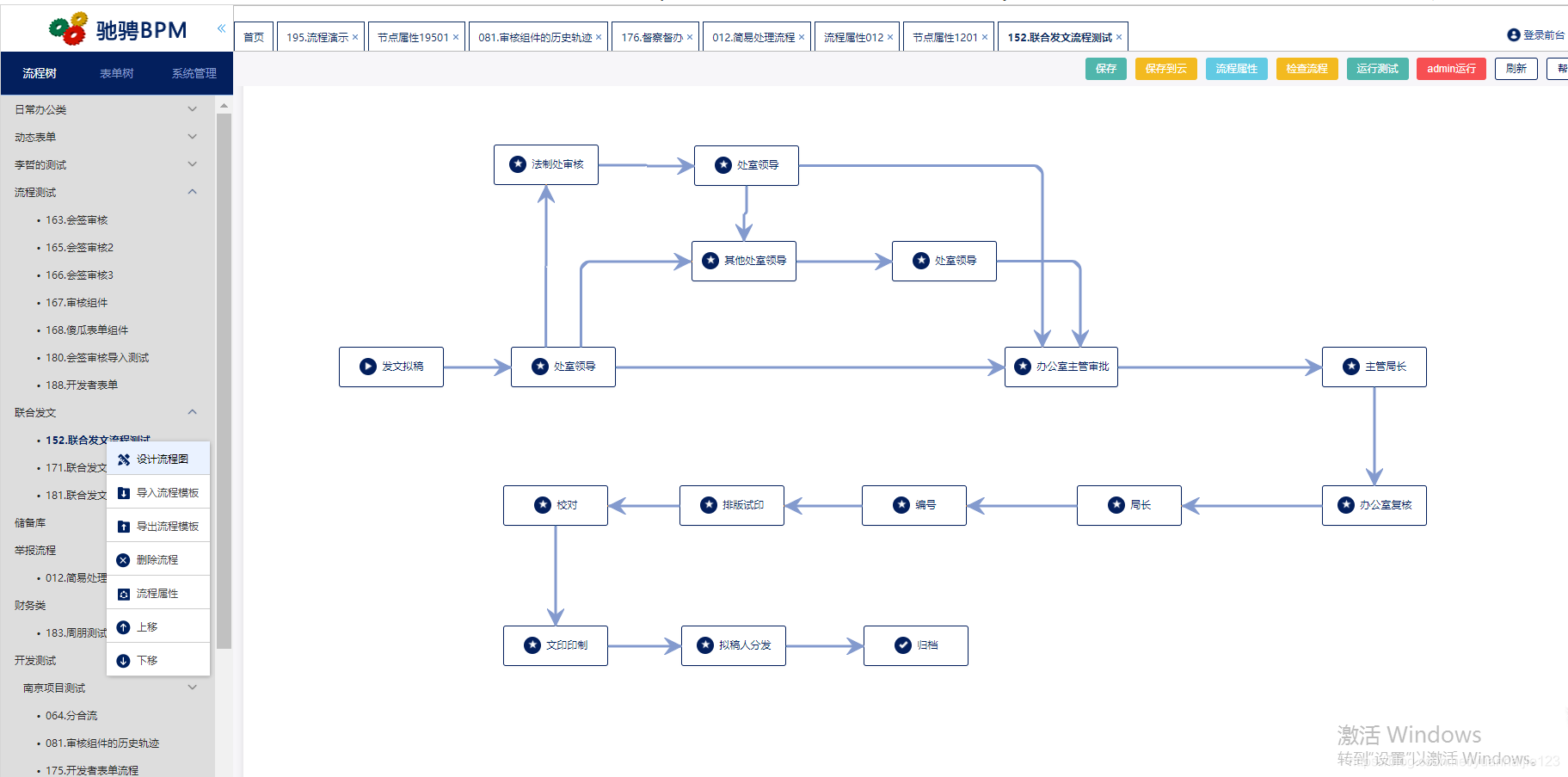The image size is (1568, 777).
Task: Open the 166.会签审核3 flow
Action: tap(79, 275)
